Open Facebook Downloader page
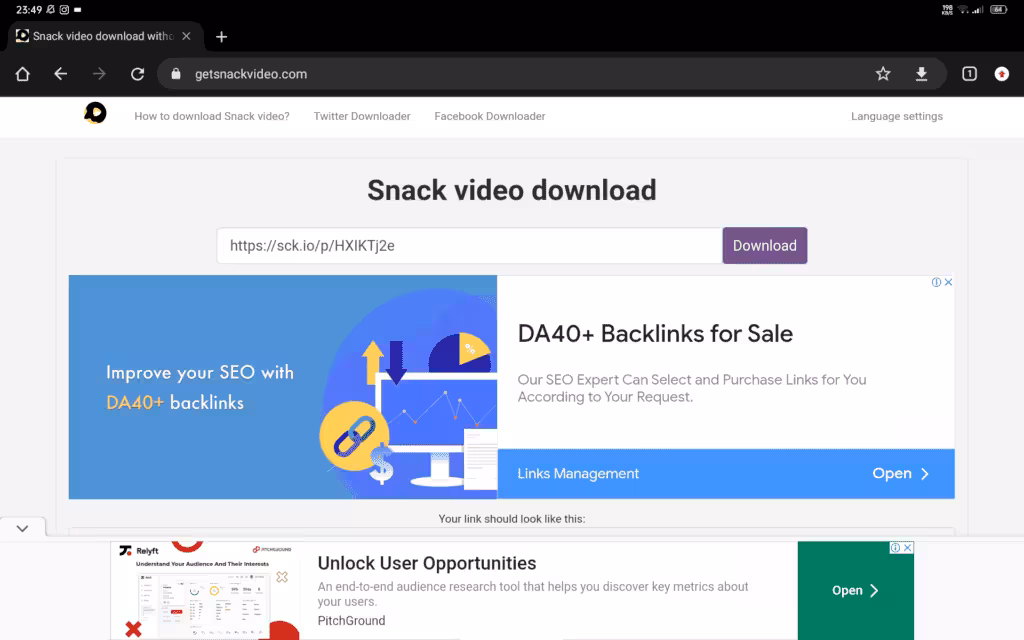Image resolution: width=1024 pixels, height=640 pixels. [x=490, y=116]
